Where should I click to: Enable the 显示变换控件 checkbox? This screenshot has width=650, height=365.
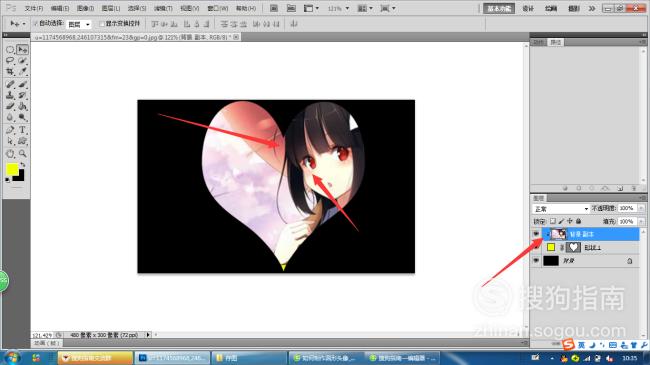102,24
